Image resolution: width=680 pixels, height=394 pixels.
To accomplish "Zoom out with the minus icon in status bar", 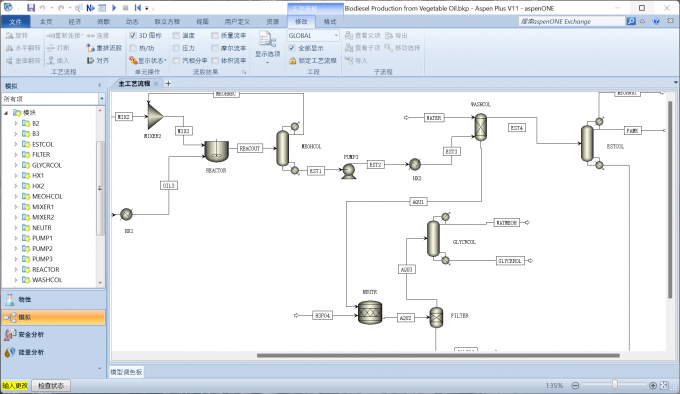I will tap(575, 385).
